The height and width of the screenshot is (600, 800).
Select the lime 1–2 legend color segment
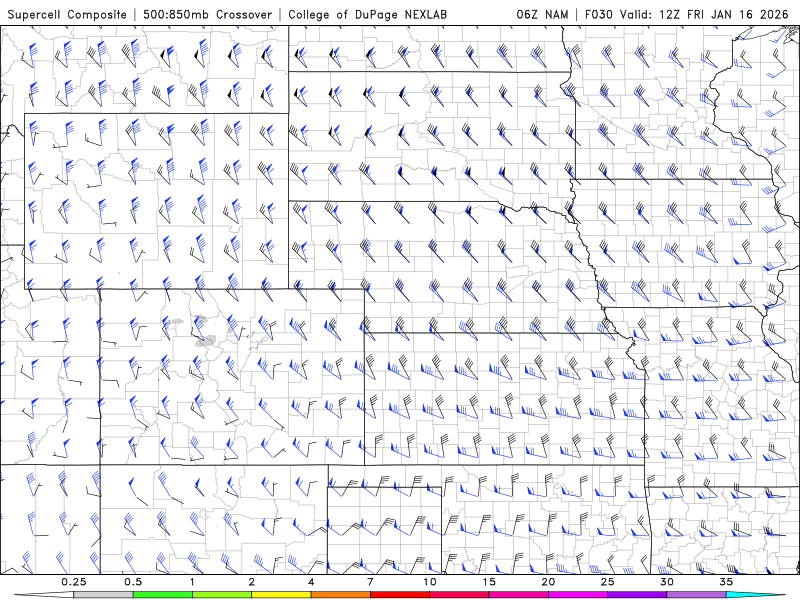click(x=221, y=595)
